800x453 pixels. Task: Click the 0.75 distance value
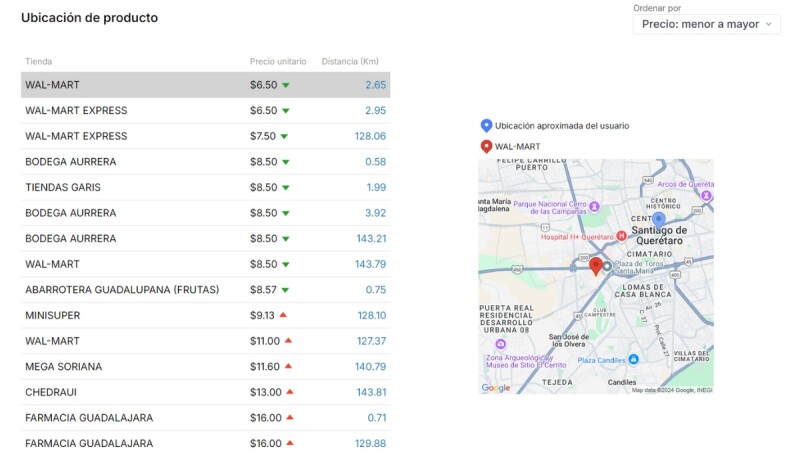[x=376, y=290]
